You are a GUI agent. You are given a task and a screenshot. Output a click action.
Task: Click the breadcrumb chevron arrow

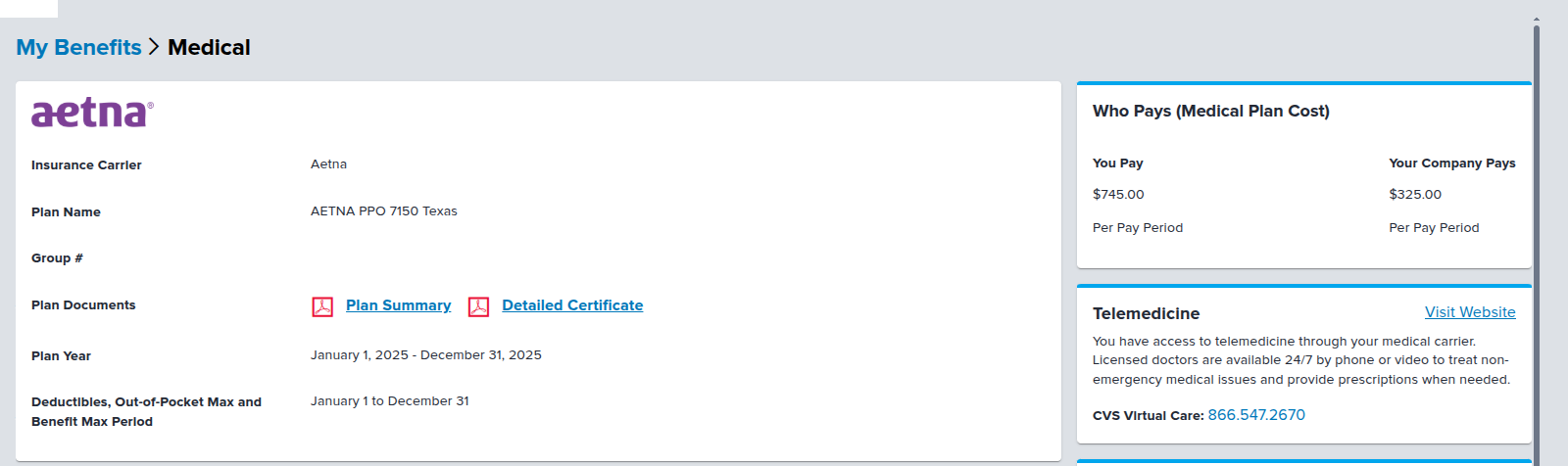point(154,47)
